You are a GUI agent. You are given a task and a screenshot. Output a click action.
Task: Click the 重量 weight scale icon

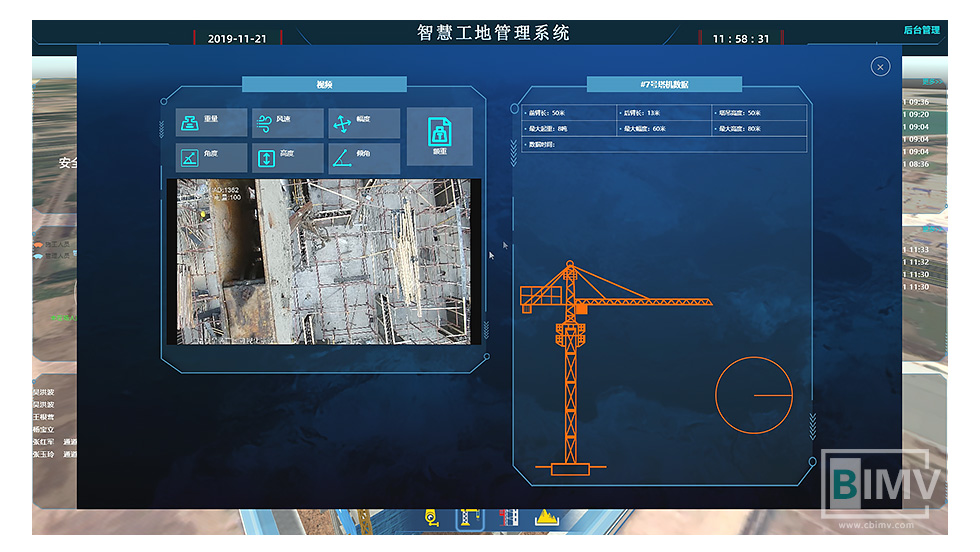click(x=189, y=123)
